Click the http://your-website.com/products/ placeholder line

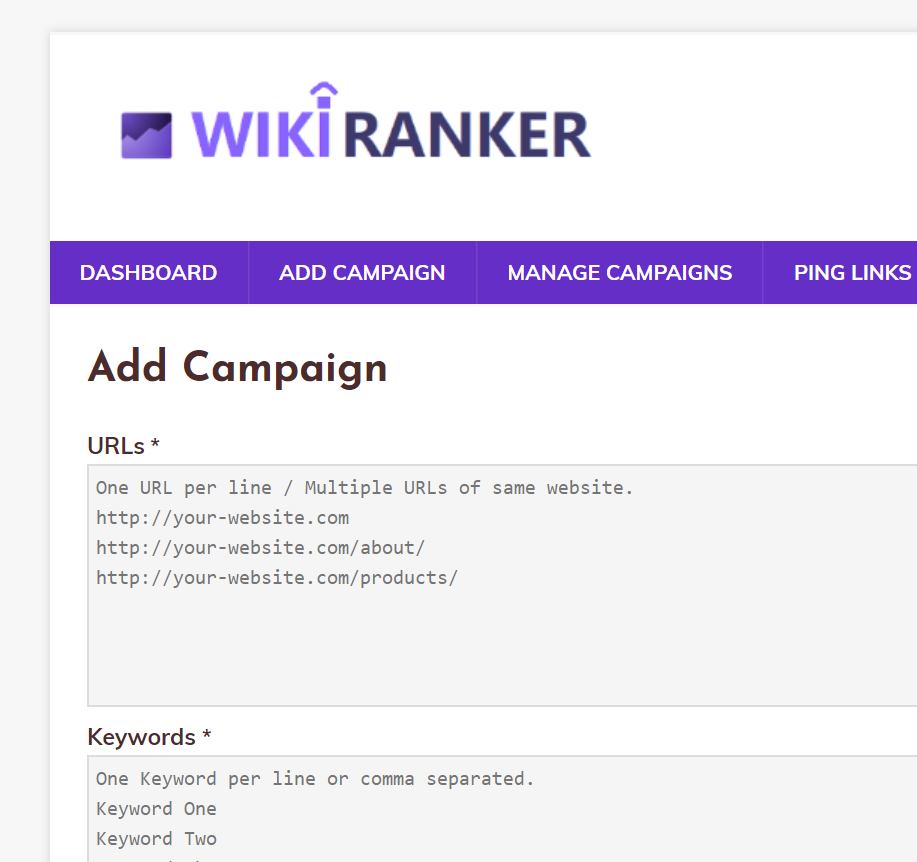pos(277,578)
